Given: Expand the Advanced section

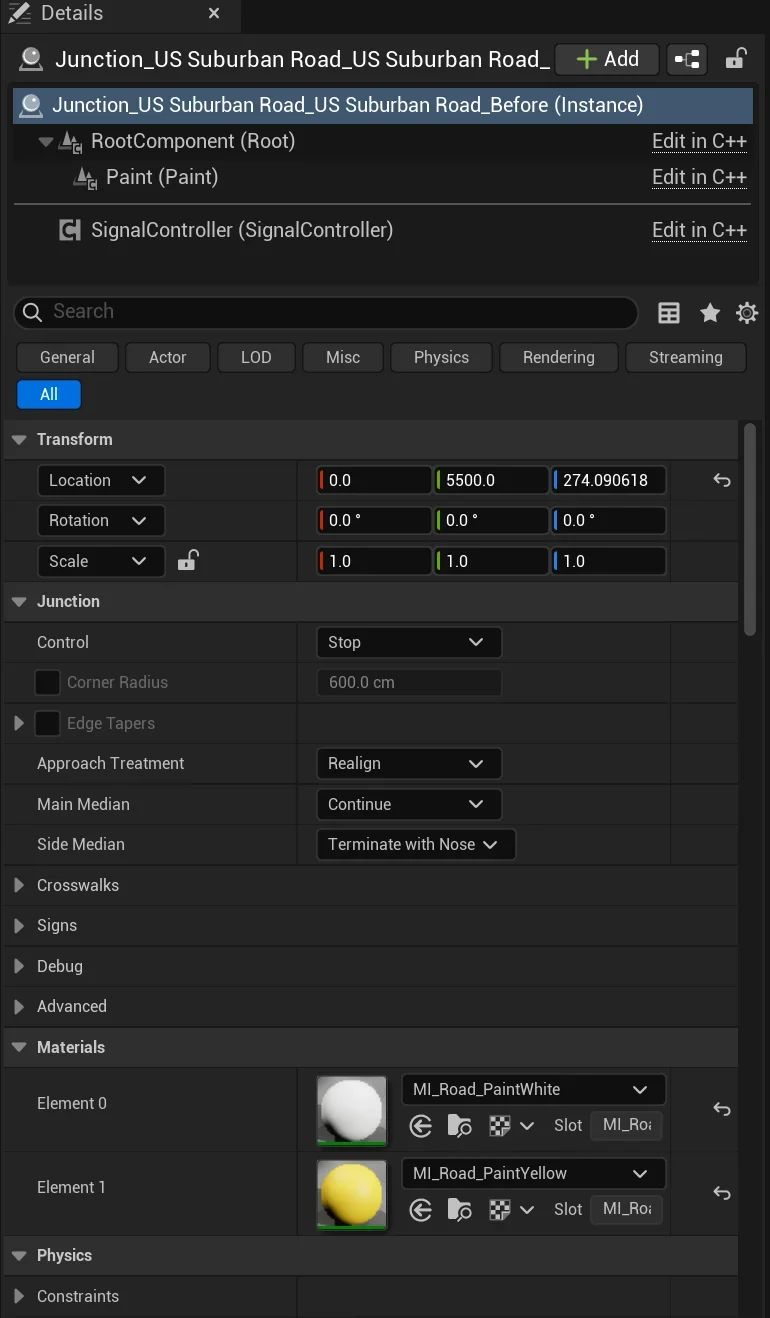Looking at the screenshot, I should click(18, 1006).
